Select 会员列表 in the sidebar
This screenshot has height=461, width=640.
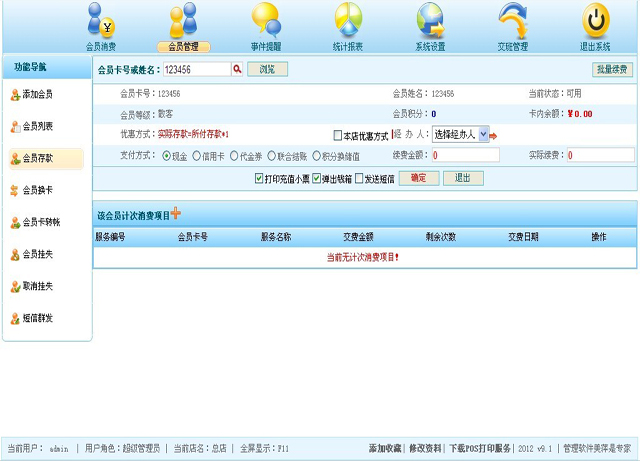click(x=38, y=126)
